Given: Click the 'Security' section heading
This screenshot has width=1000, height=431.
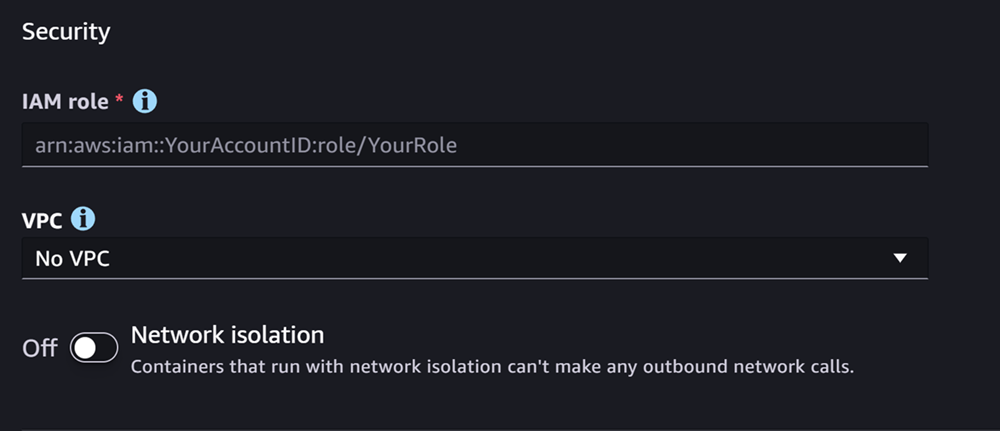Looking at the screenshot, I should coord(66,31).
